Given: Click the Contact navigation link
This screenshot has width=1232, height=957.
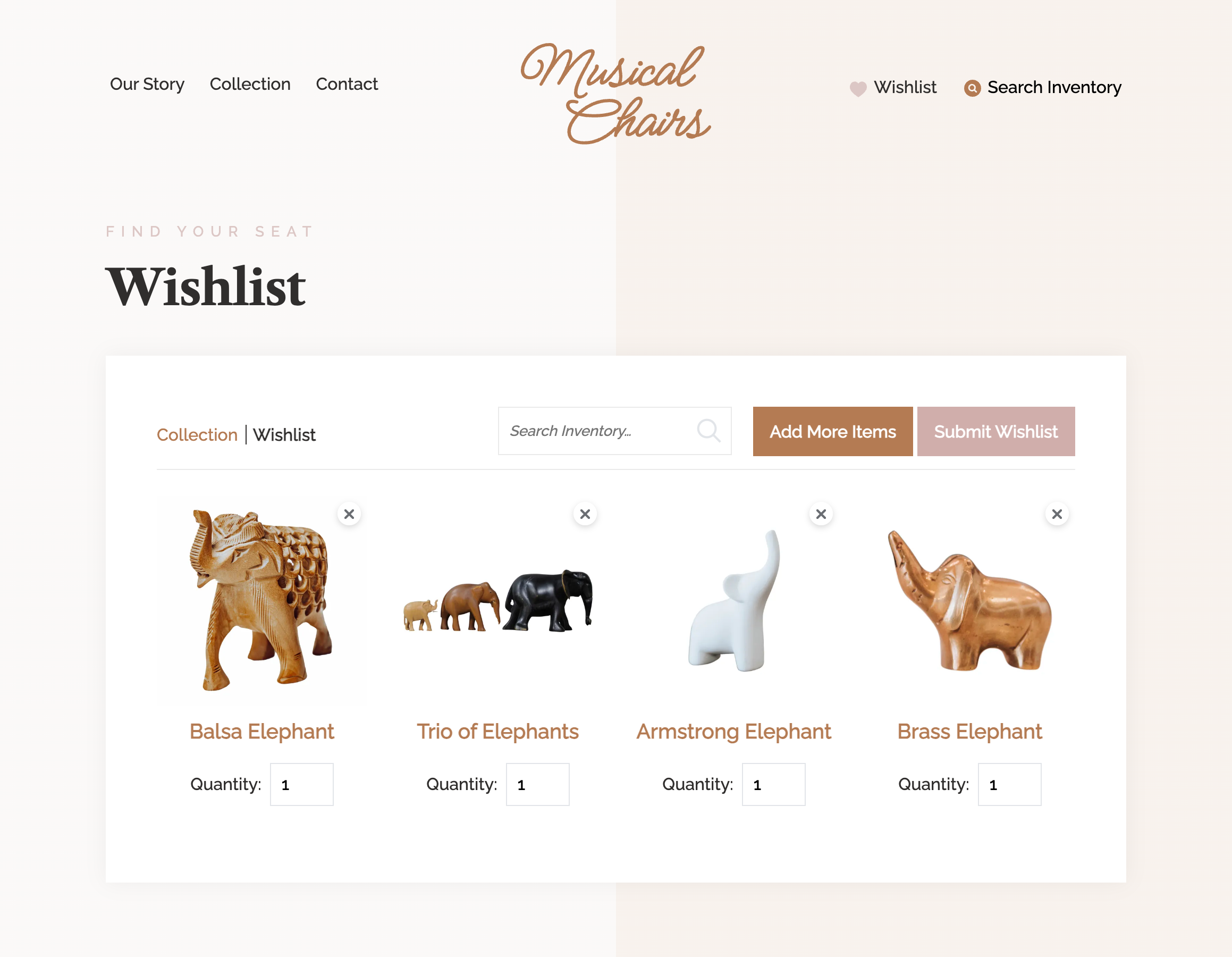Looking at the screenshot, I should (x=346, y=83).
